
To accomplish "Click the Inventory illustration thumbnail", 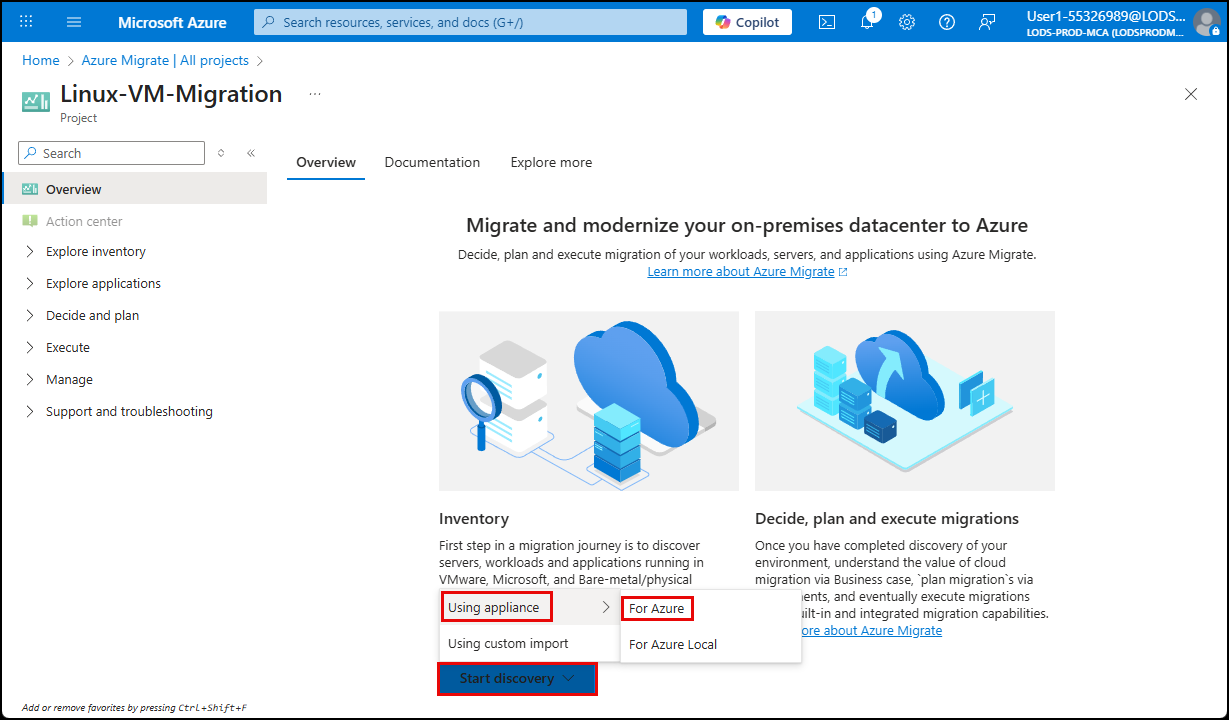I will point(589,401).
